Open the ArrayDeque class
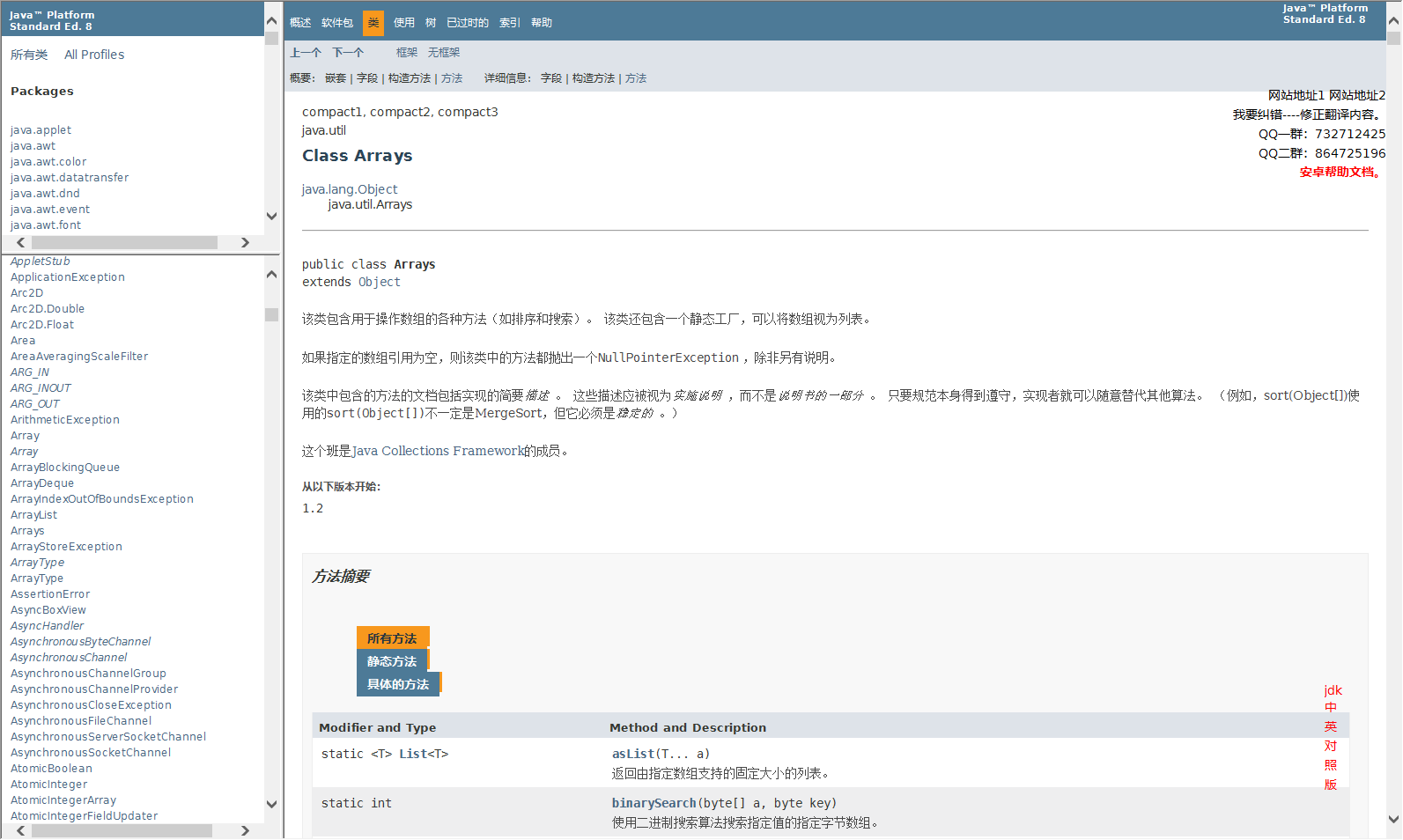The image size is (1403, 840). point(42,483)
